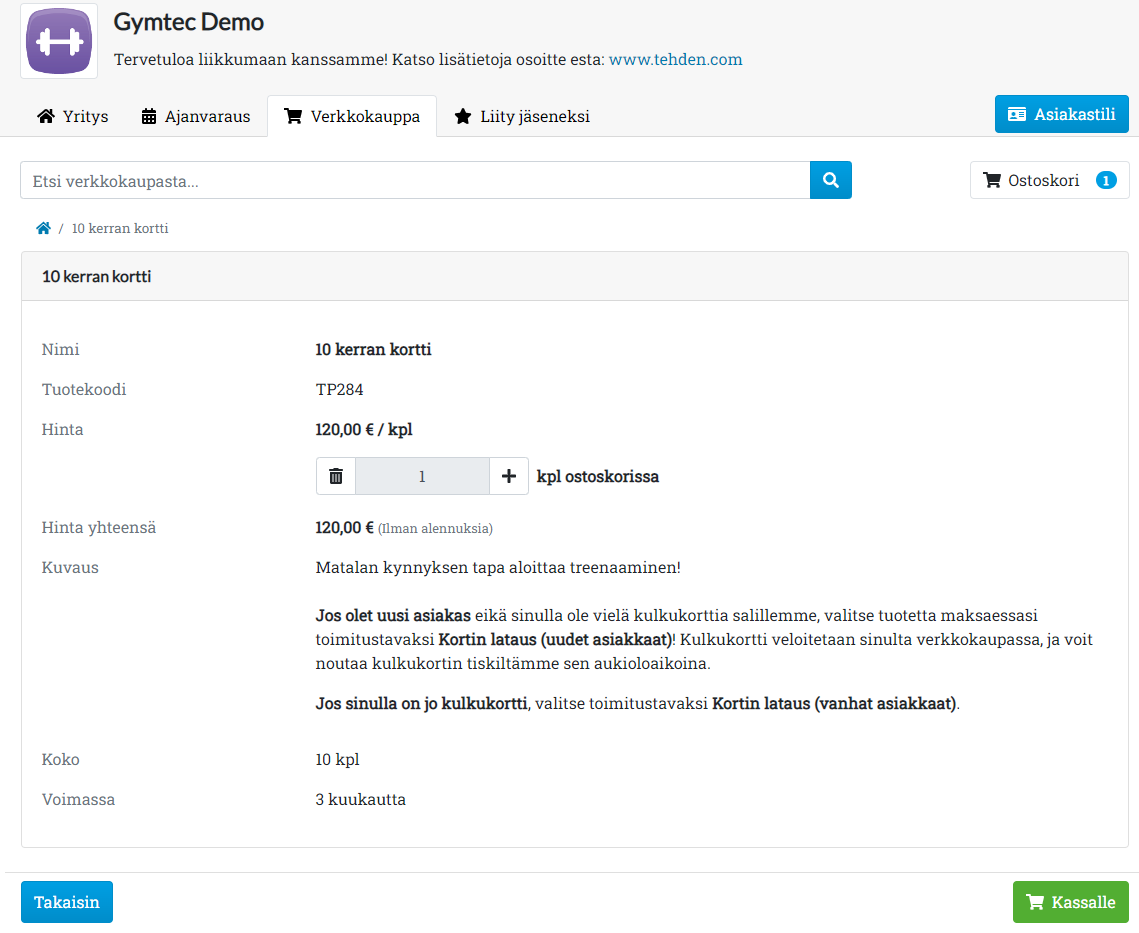
Task: Proceed to checkout with Kassalle
Action: tap(1070, 902)
